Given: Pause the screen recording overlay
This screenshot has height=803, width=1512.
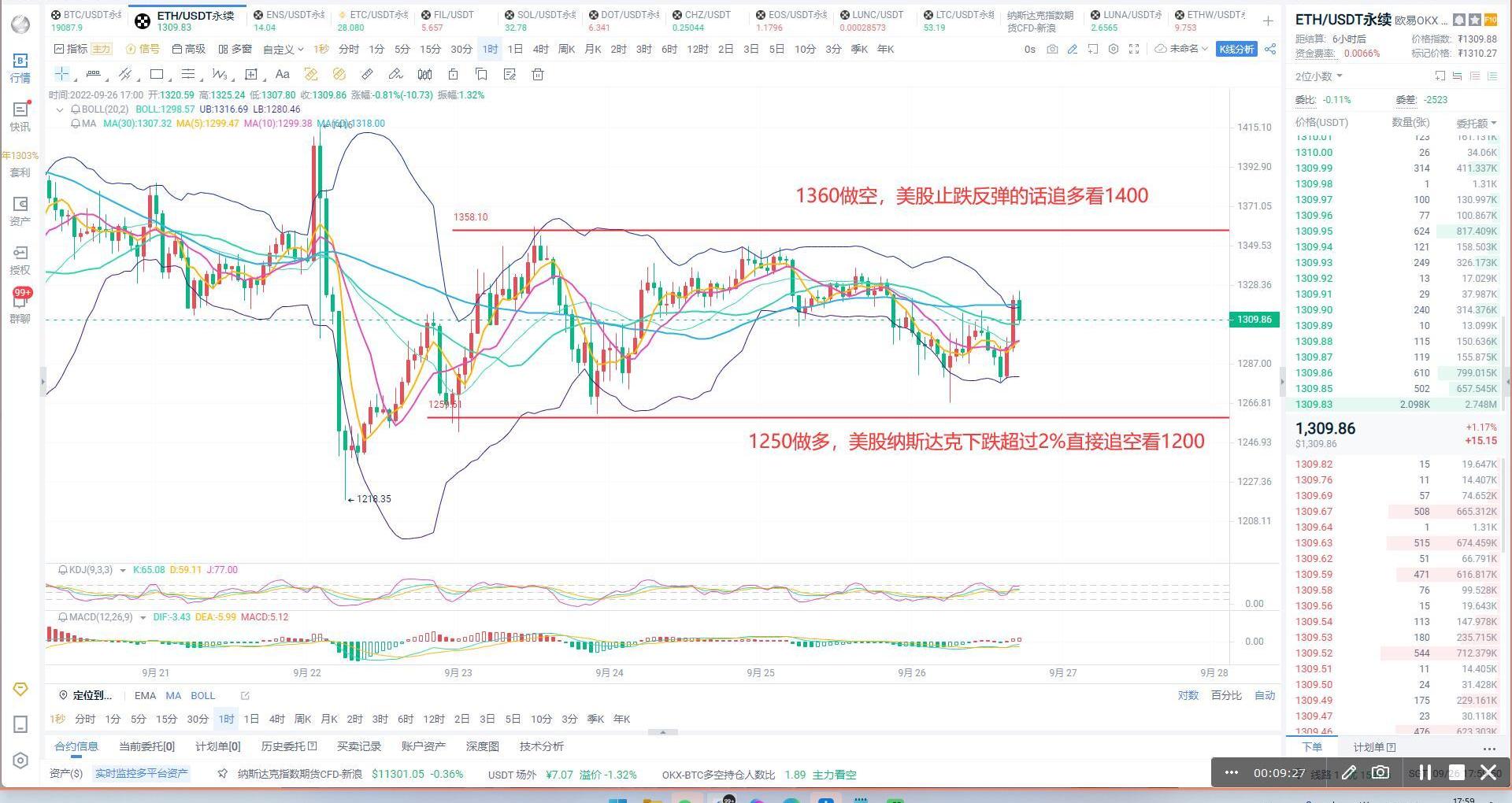Looking at the screenshot, I should (1425, 772).
